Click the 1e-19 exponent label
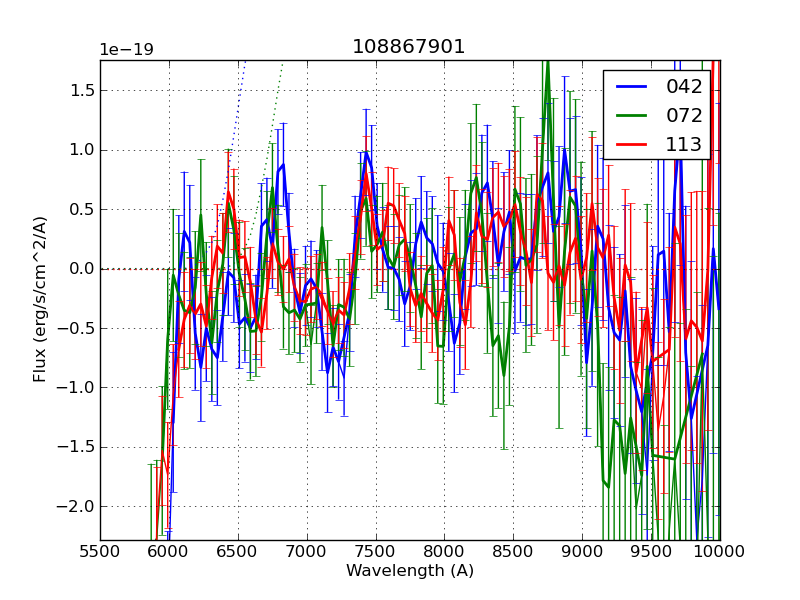800x600 pixels. pyautogui.click(x=126, y=50)
